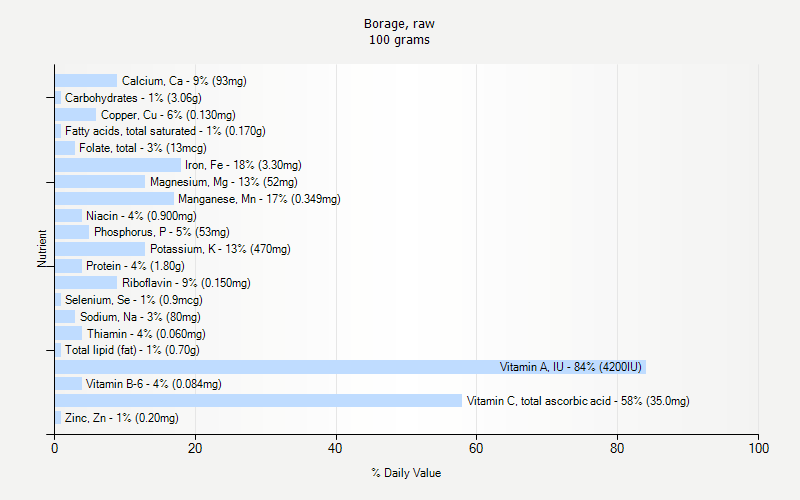
Task: Click the x-axis tick label 20
Action: pyautogui.click(x=195, y=448)
